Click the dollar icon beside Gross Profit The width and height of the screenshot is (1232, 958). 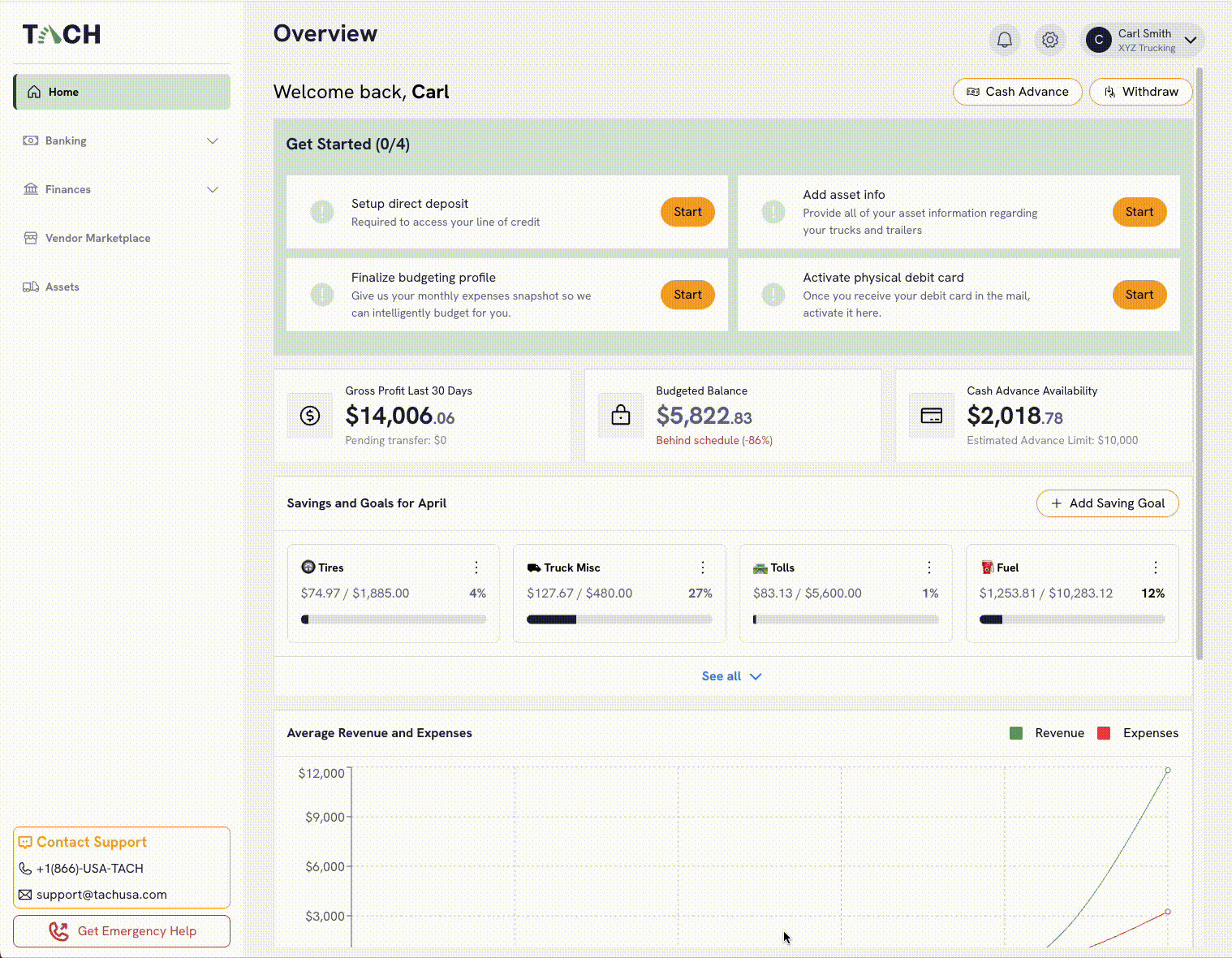click(310, 416)
